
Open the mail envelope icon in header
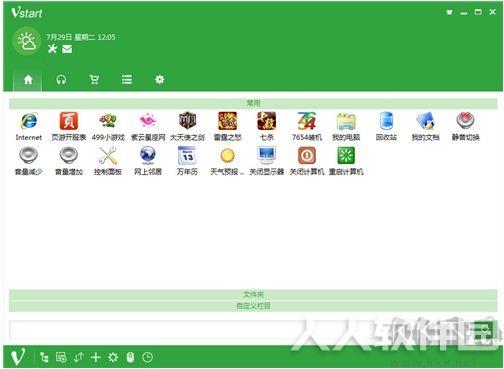click(67, 49)
